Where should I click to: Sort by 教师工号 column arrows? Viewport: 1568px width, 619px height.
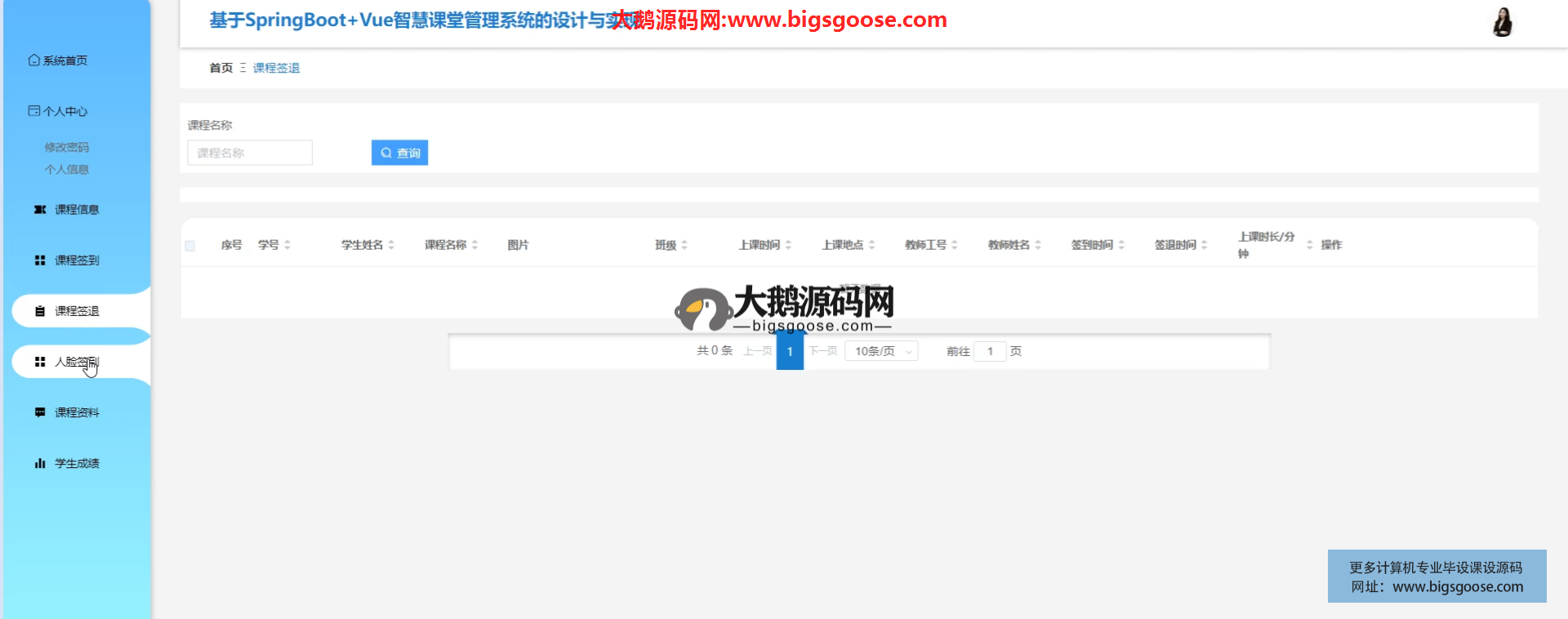click(954, 245)
